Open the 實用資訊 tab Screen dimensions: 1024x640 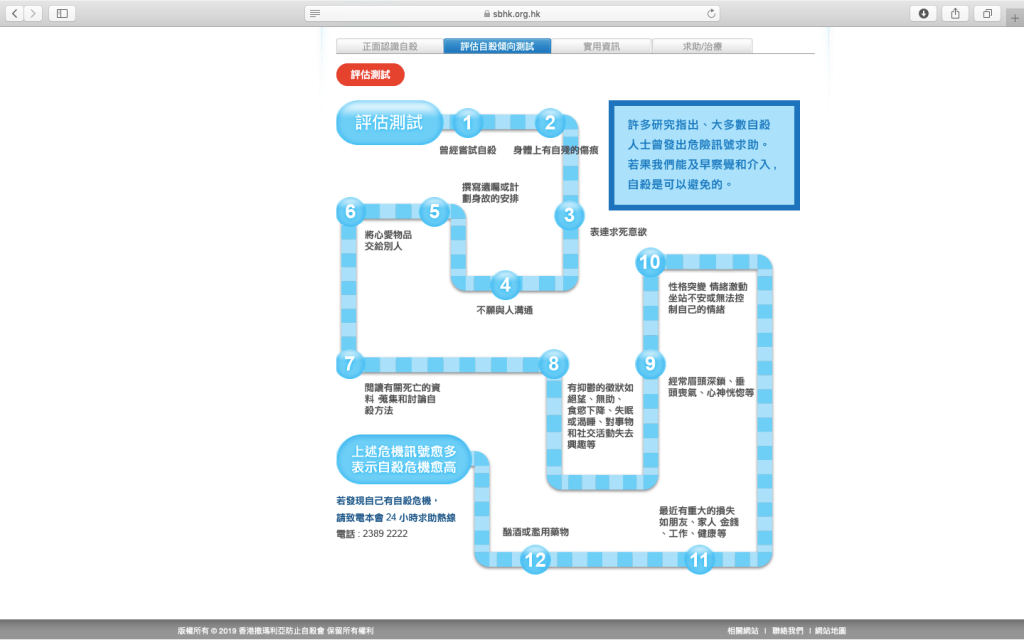click(601, 46)
